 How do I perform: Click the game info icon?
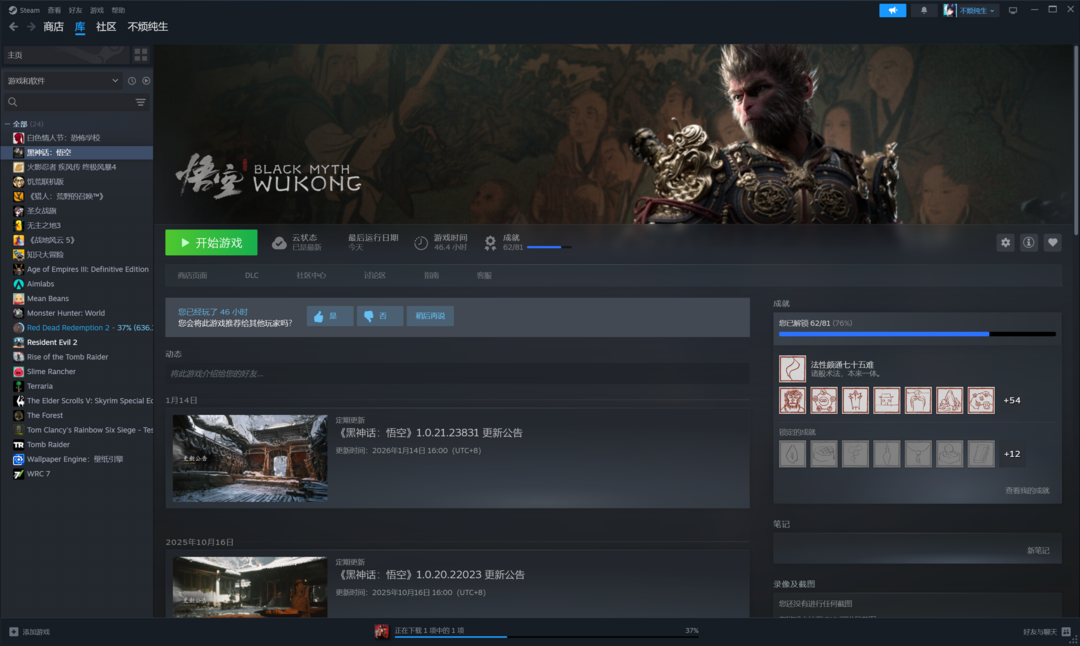coord(1028,242)
